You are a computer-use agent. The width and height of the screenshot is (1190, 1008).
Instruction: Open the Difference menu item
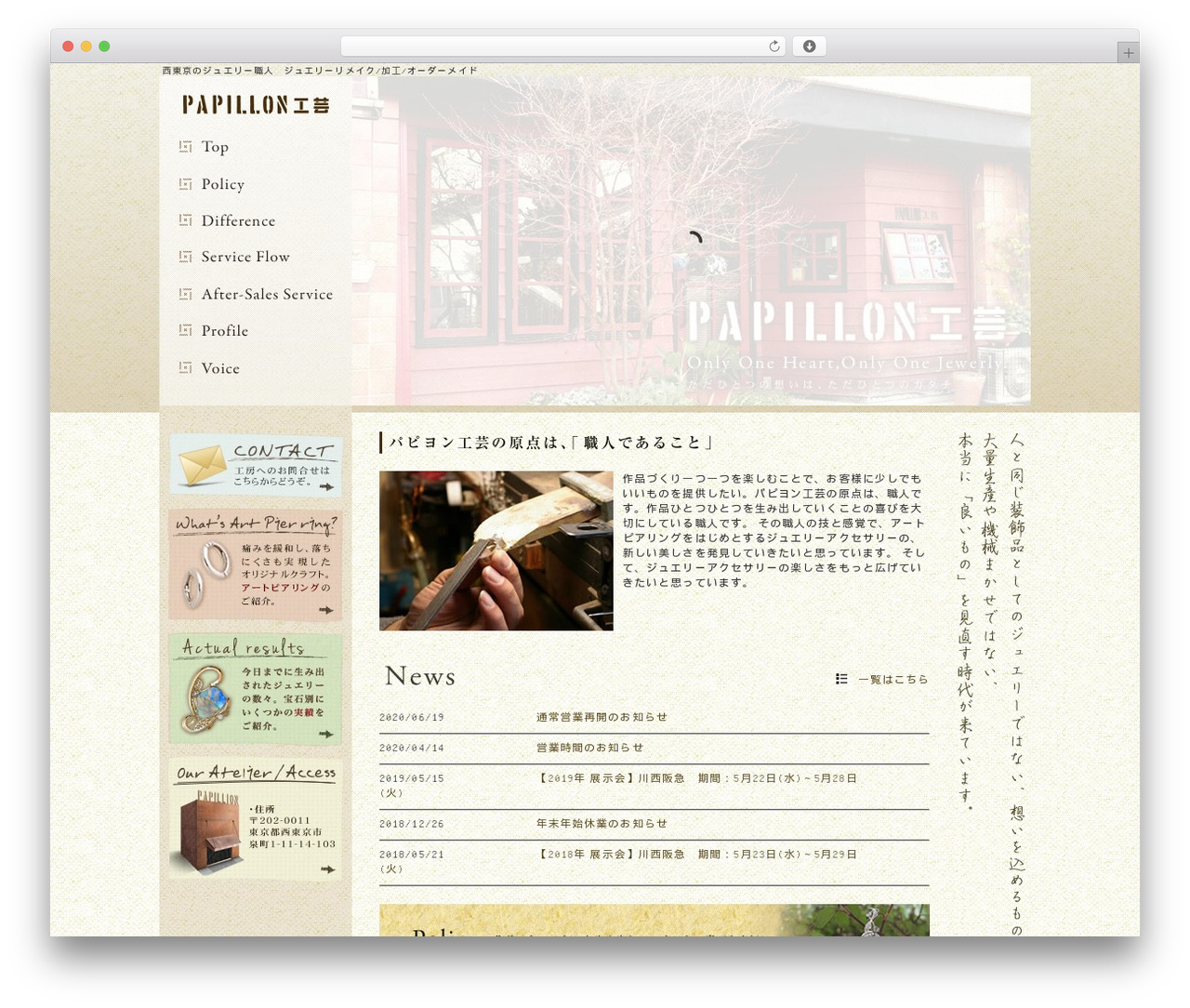pos(238,220)
